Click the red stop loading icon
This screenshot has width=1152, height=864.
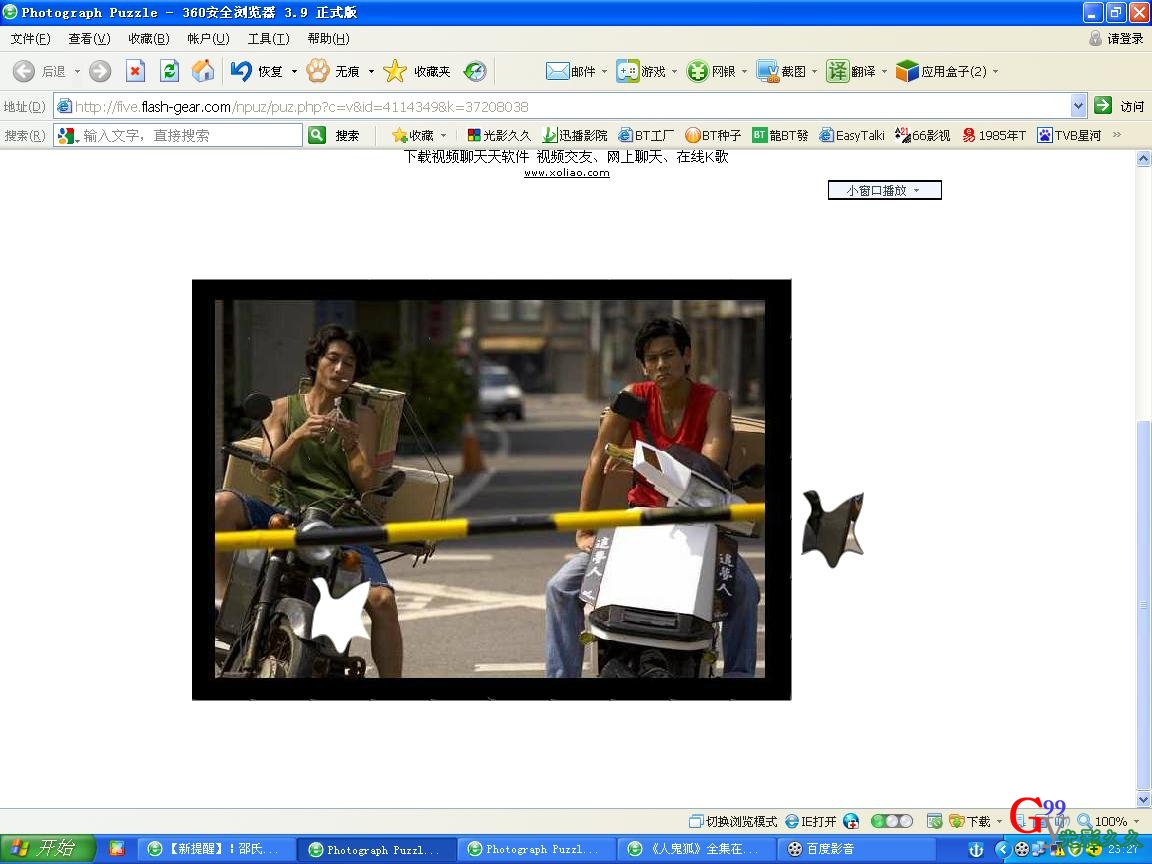[x=135, y=71]
